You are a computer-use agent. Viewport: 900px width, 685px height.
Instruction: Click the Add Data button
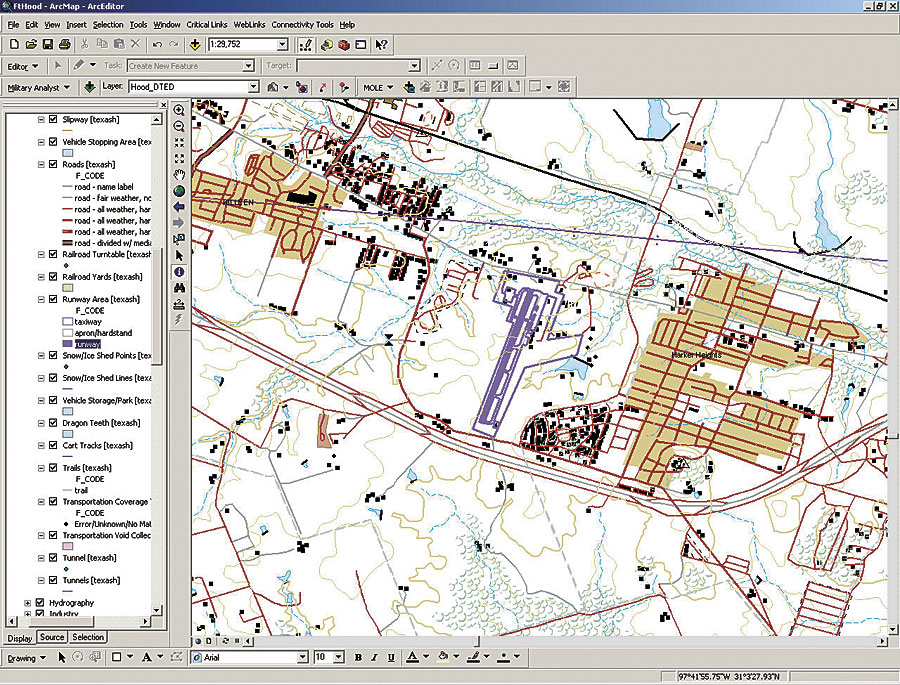point(193,45)
